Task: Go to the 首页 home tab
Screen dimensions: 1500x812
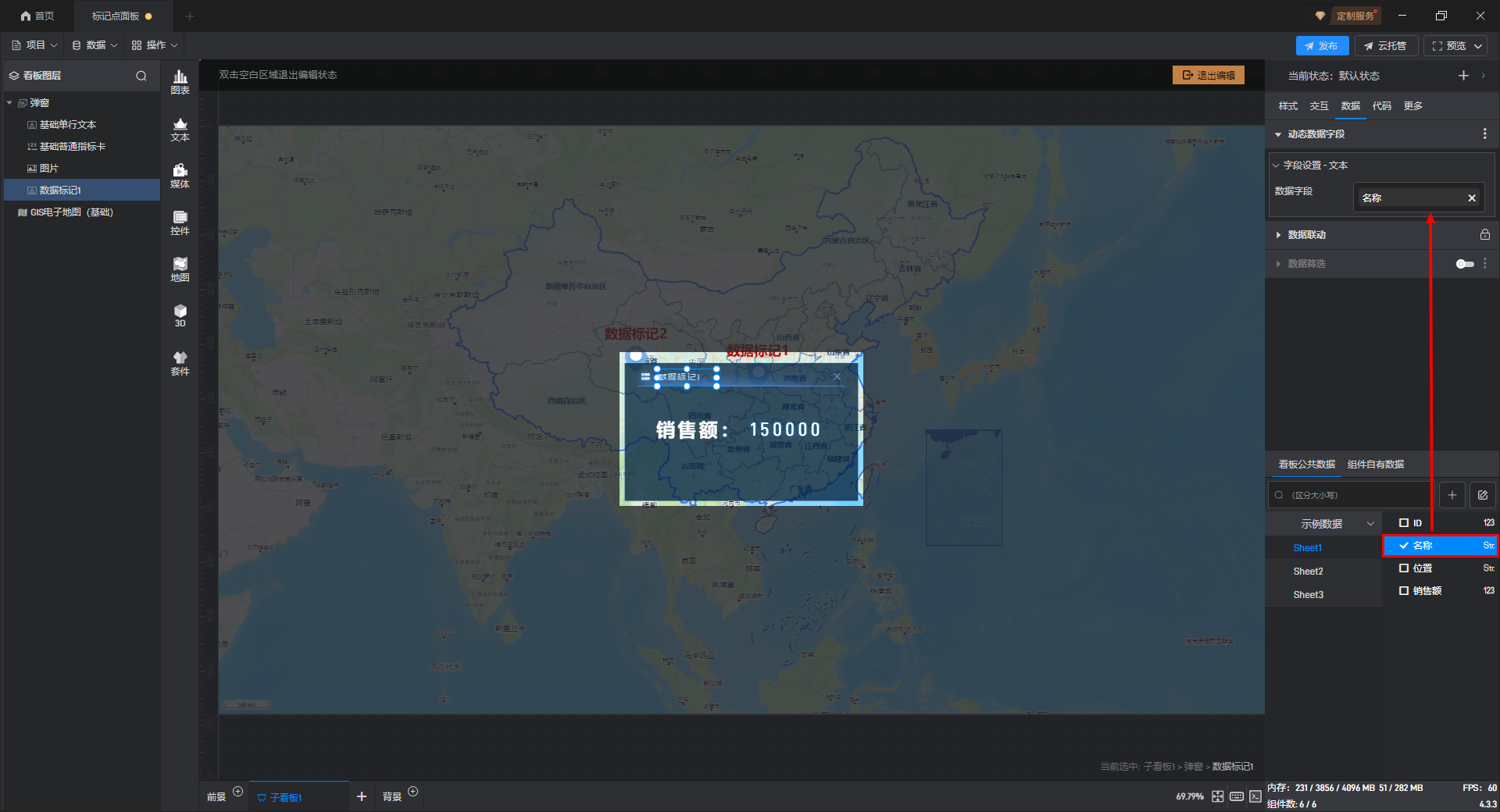Action: click(x=37, y=16)
